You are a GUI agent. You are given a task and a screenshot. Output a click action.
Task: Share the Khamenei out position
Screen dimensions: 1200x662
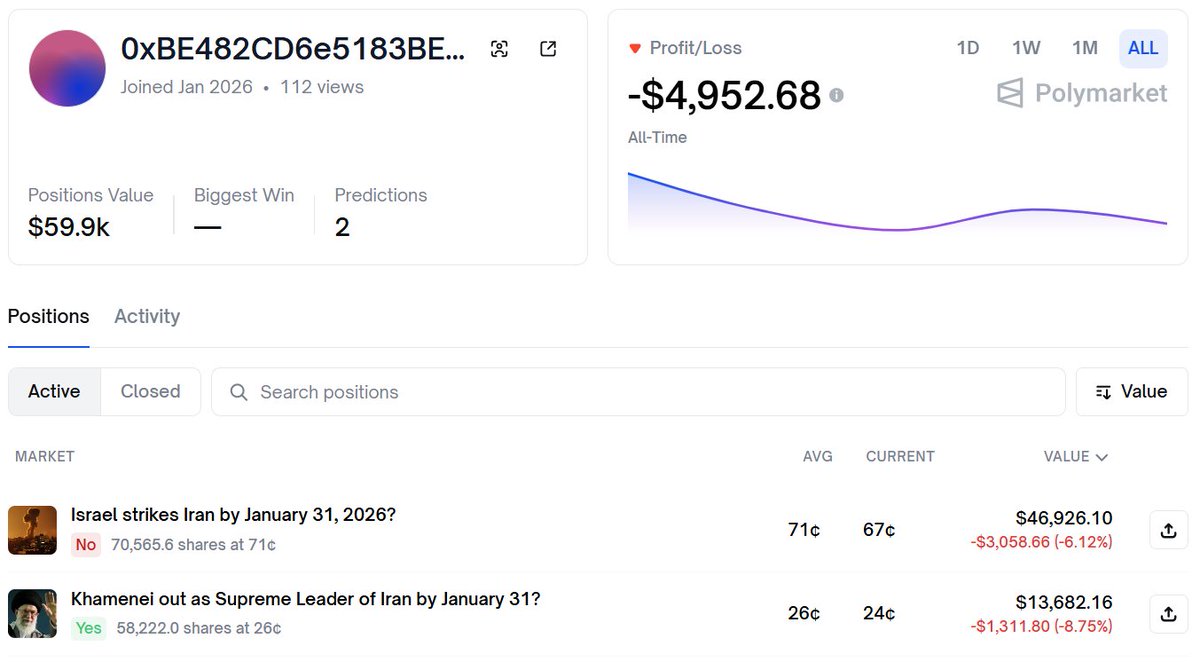[1168, 614]
